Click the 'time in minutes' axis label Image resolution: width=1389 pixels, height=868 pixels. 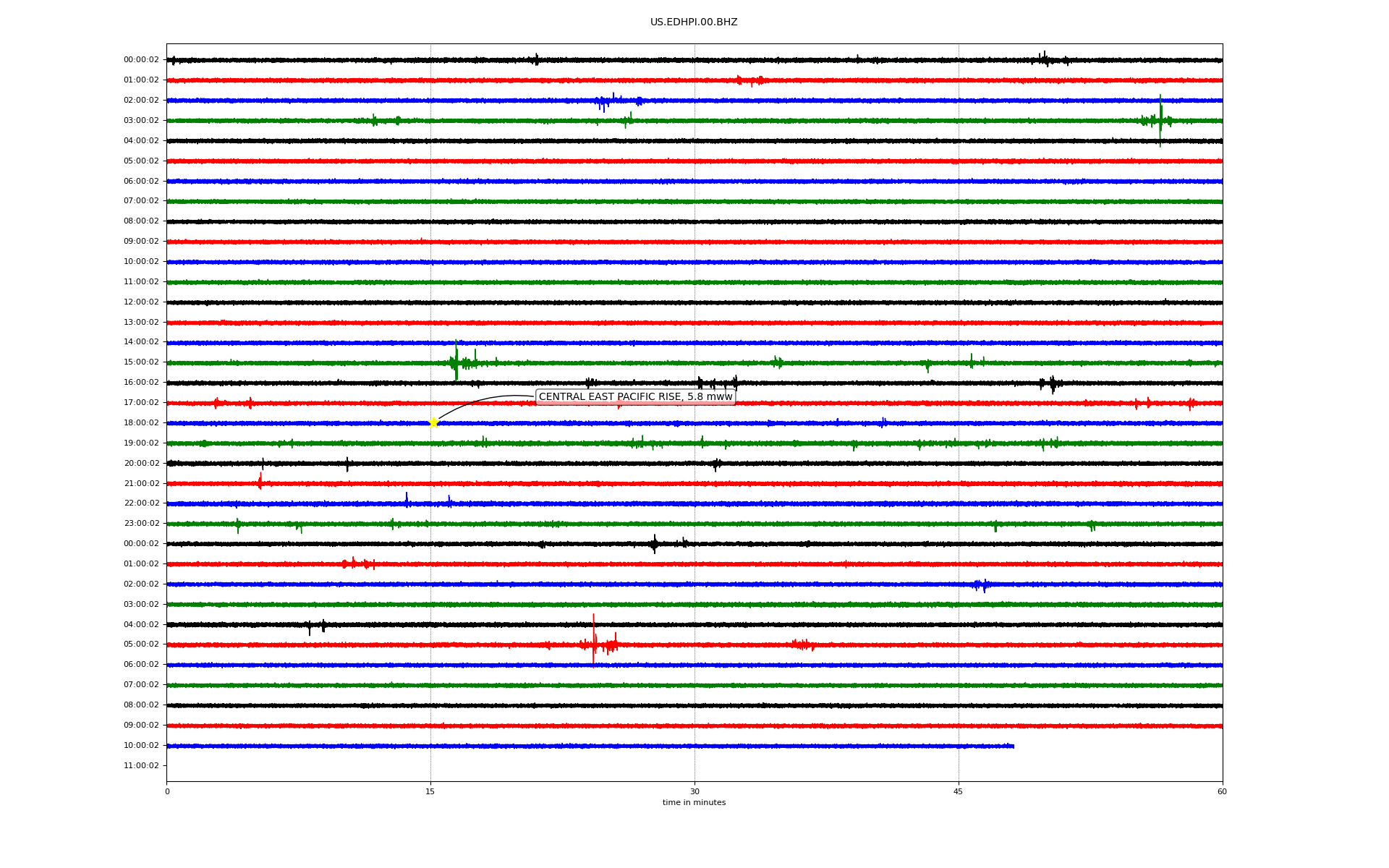pyautogui.click(x=694, y=802)
